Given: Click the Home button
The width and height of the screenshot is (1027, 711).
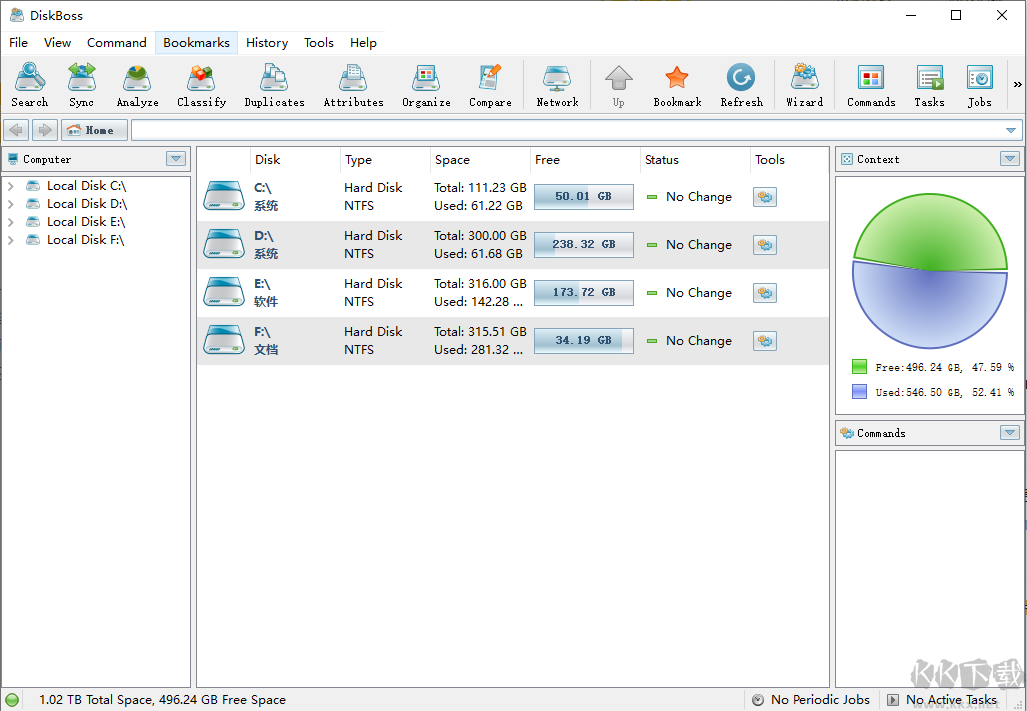Looking at the screenshot, I should 94,130.
